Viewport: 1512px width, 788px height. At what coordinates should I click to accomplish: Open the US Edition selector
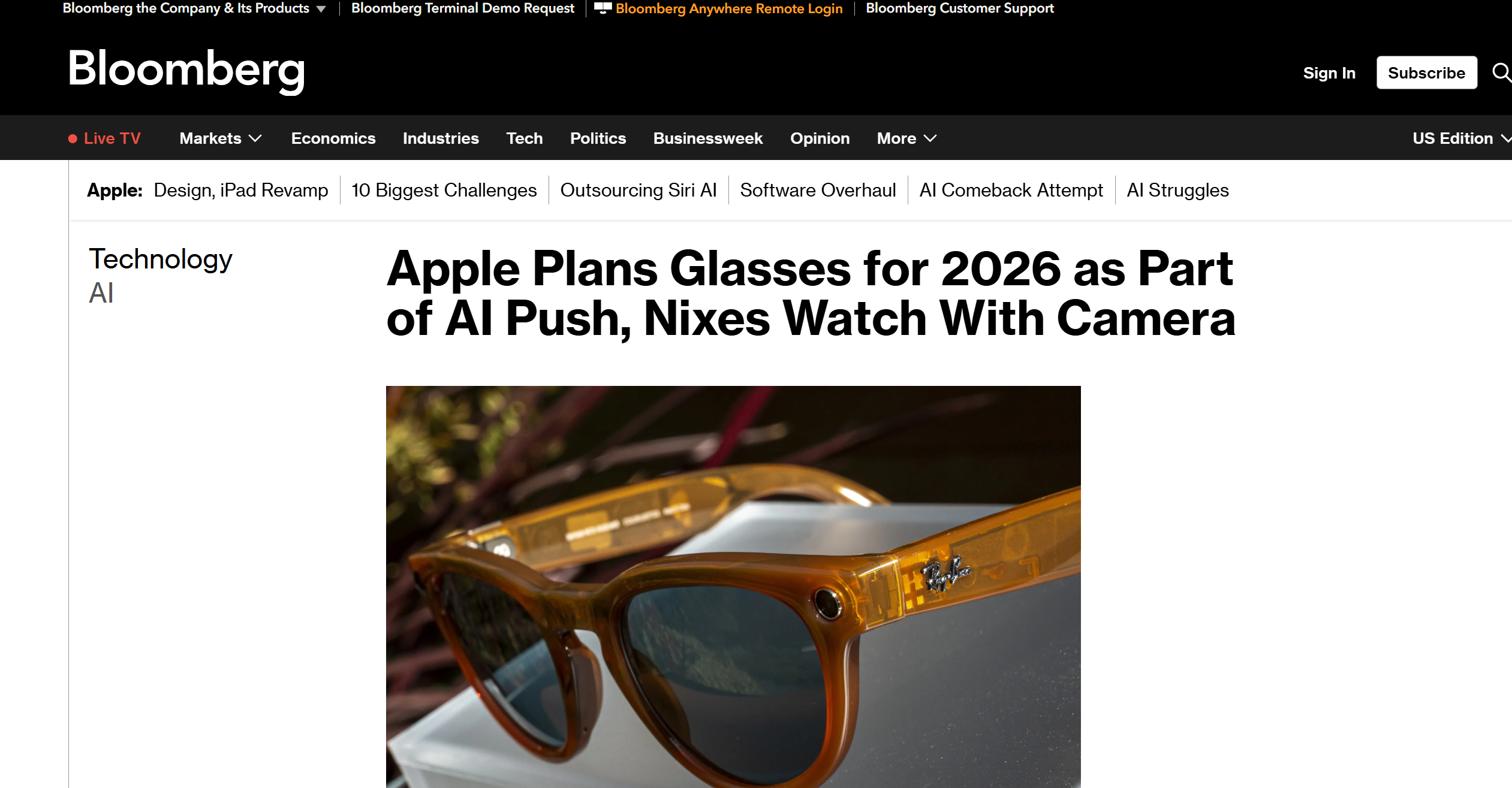coord(1462,138)
